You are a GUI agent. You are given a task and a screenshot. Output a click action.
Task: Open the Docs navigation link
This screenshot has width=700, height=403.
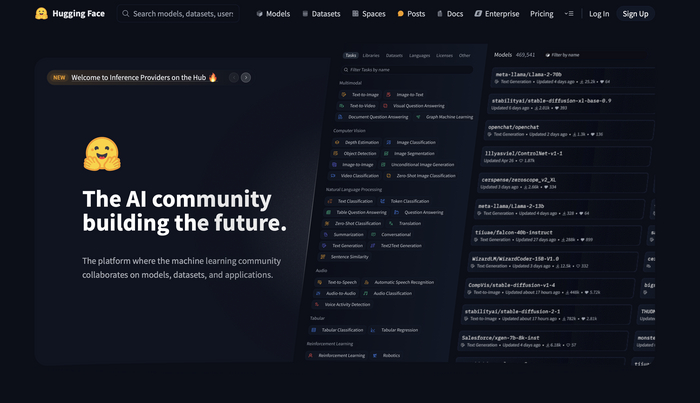450,14
